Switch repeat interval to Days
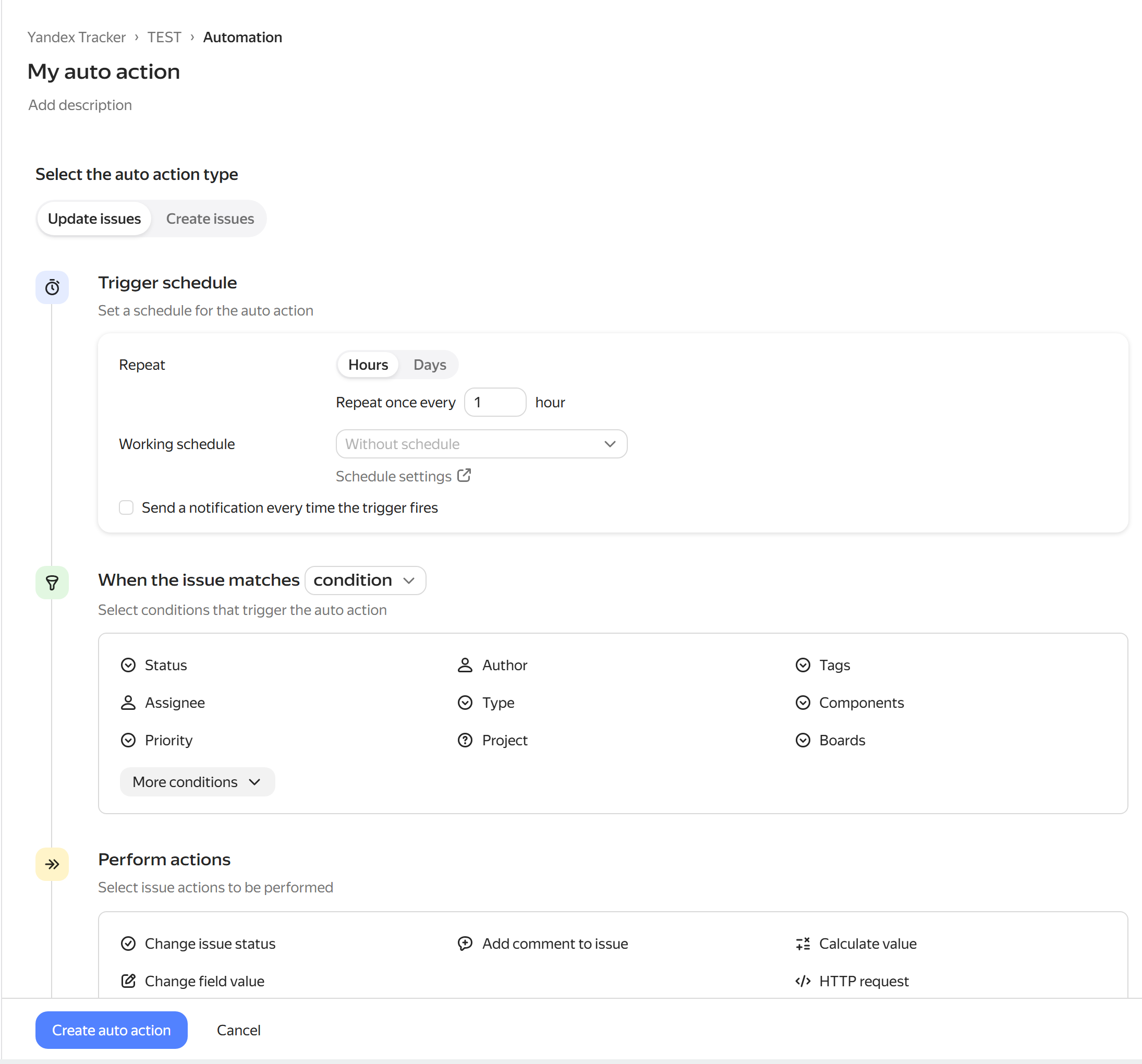The width and height of the screenshot is (1142, 1064). coord(430,365)
